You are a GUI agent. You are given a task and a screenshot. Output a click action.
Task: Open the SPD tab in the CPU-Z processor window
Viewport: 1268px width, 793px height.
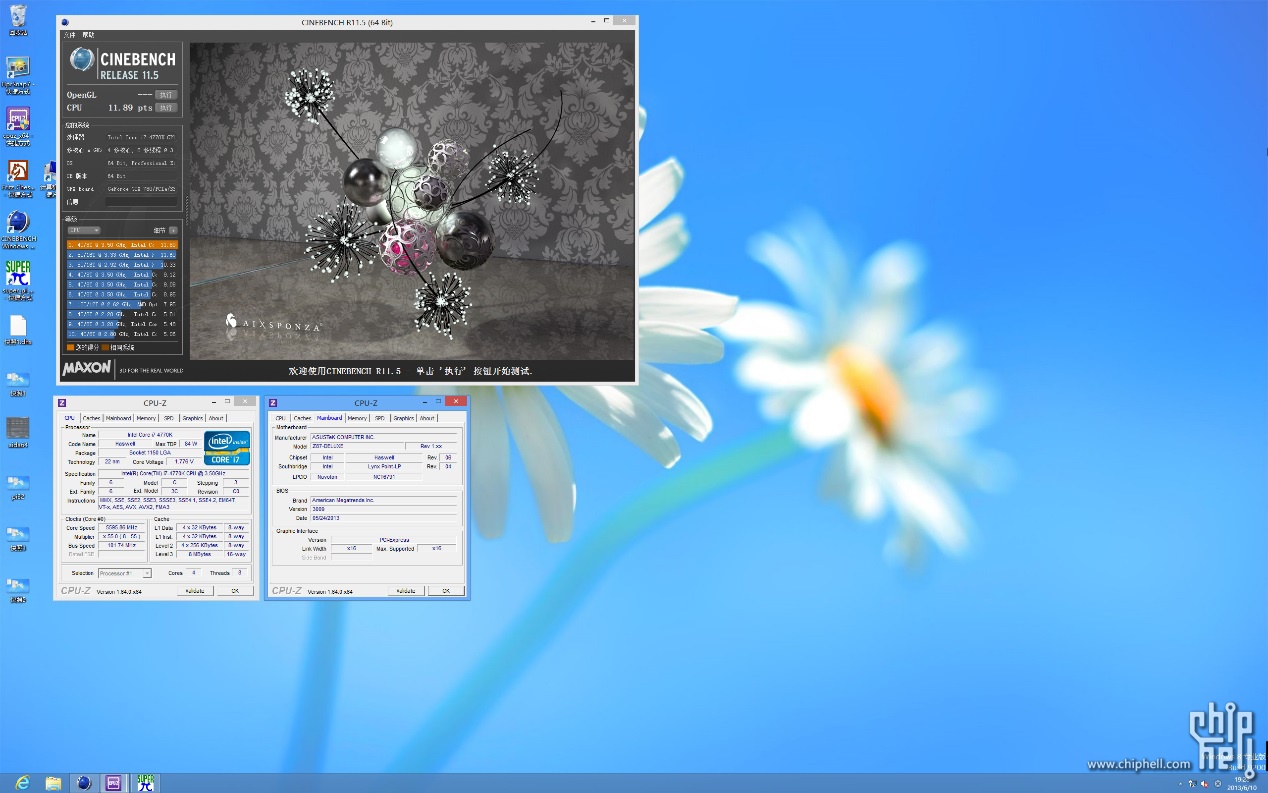pos(169,418)
